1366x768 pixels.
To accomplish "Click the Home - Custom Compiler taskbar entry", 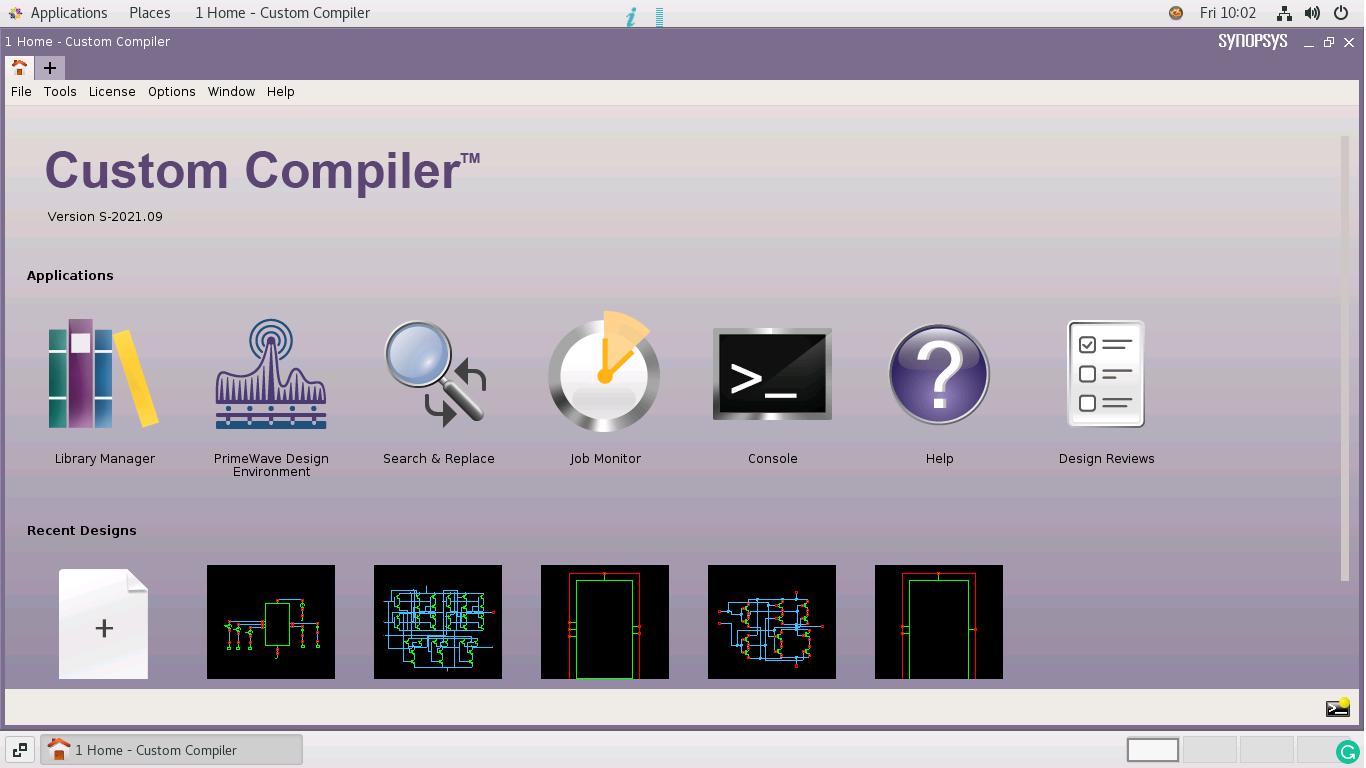I will (x=170, y=749).
